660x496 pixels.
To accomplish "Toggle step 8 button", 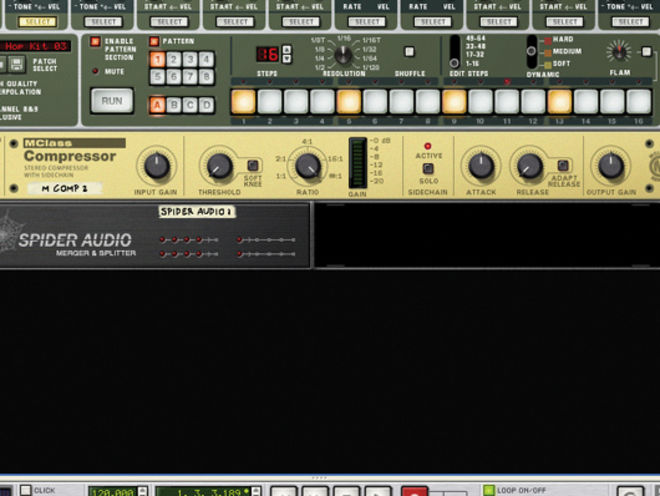I will [x=428, y=101].
